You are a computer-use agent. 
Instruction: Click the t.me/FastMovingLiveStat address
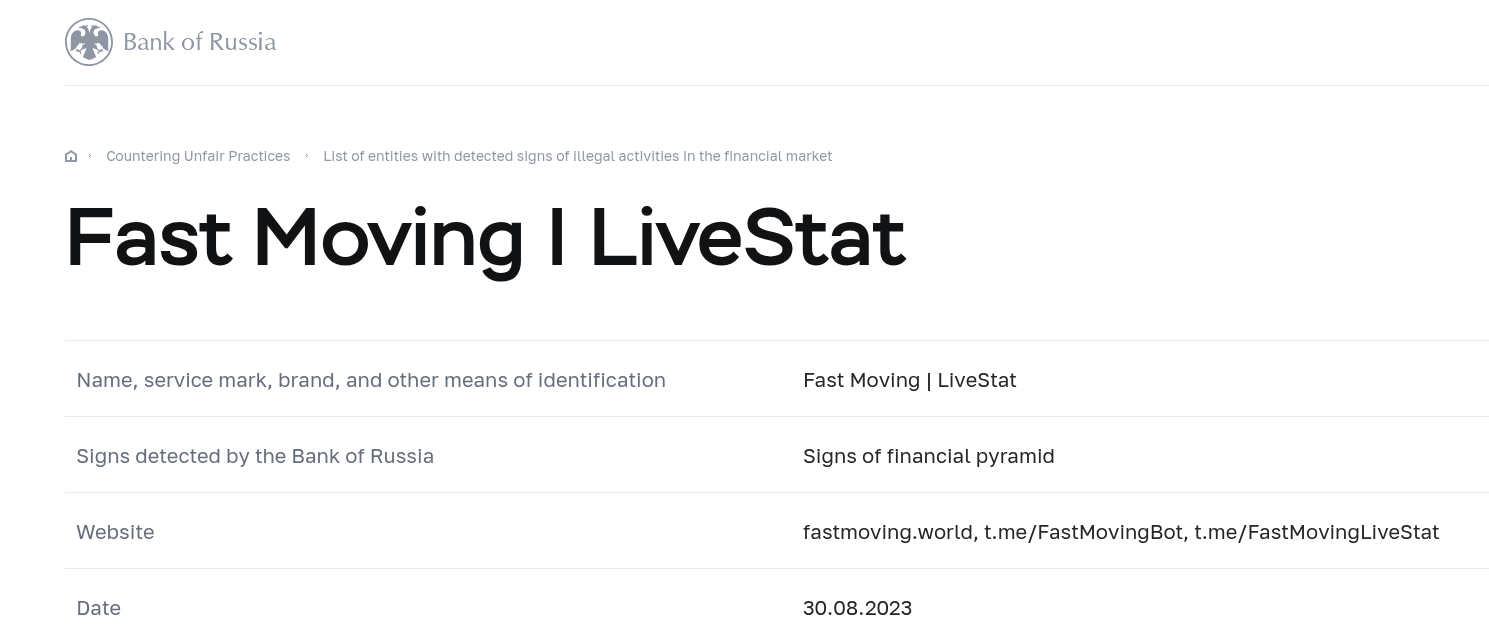(x=1316, y=532)
